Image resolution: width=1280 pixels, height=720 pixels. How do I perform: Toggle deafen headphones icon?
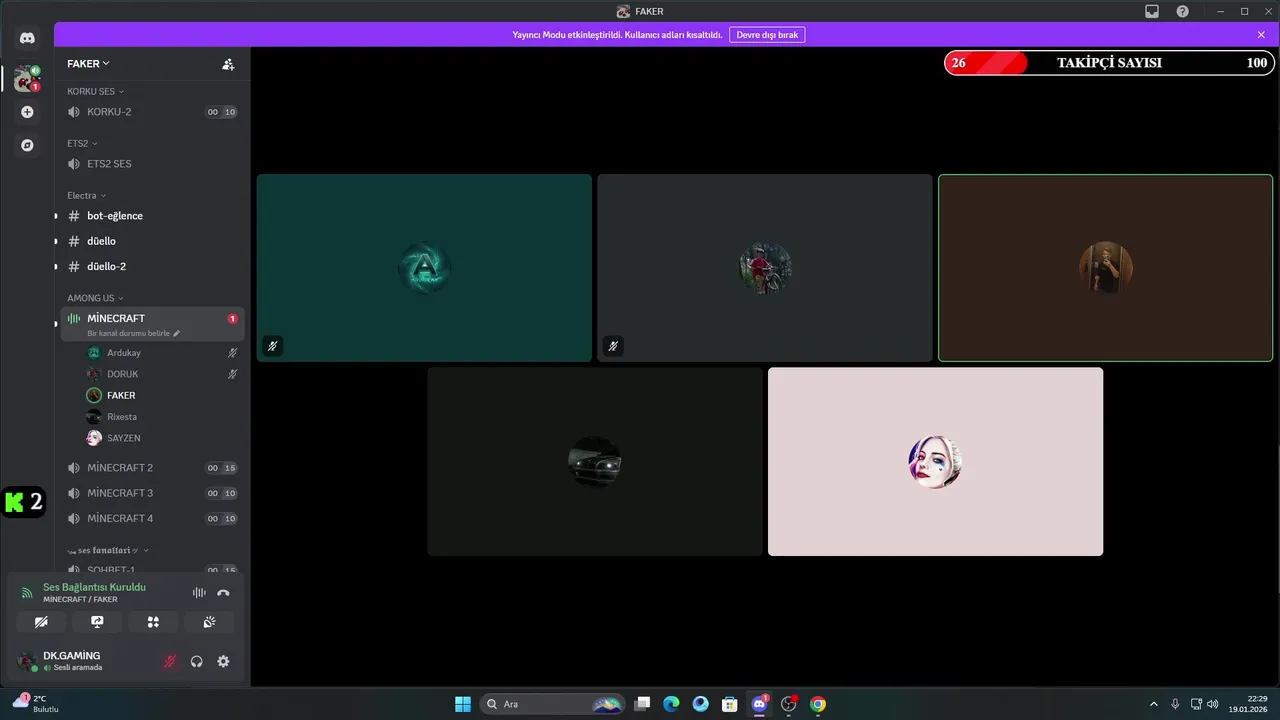pos(197,661)
